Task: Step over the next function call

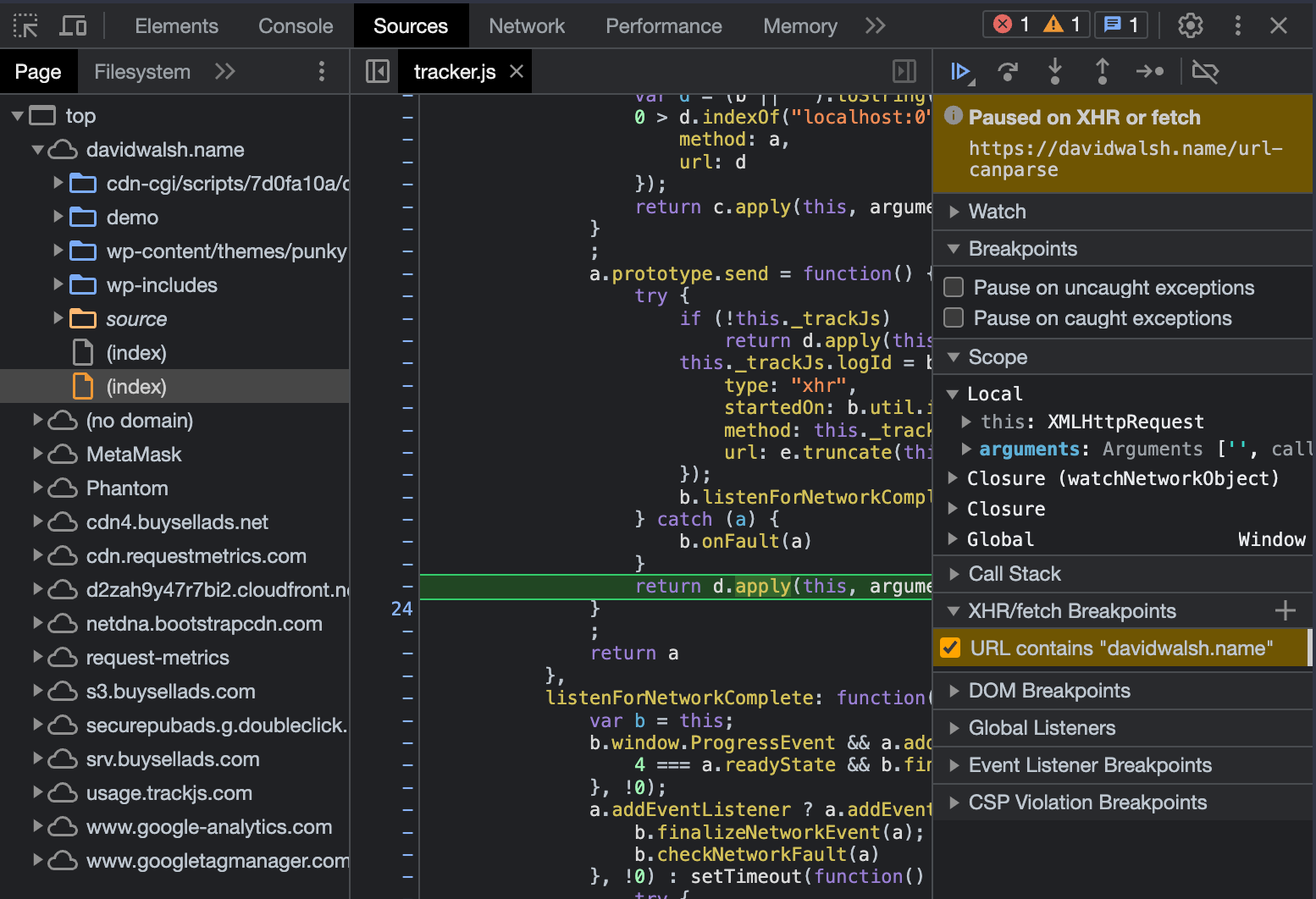Action: coord(1008,72)
